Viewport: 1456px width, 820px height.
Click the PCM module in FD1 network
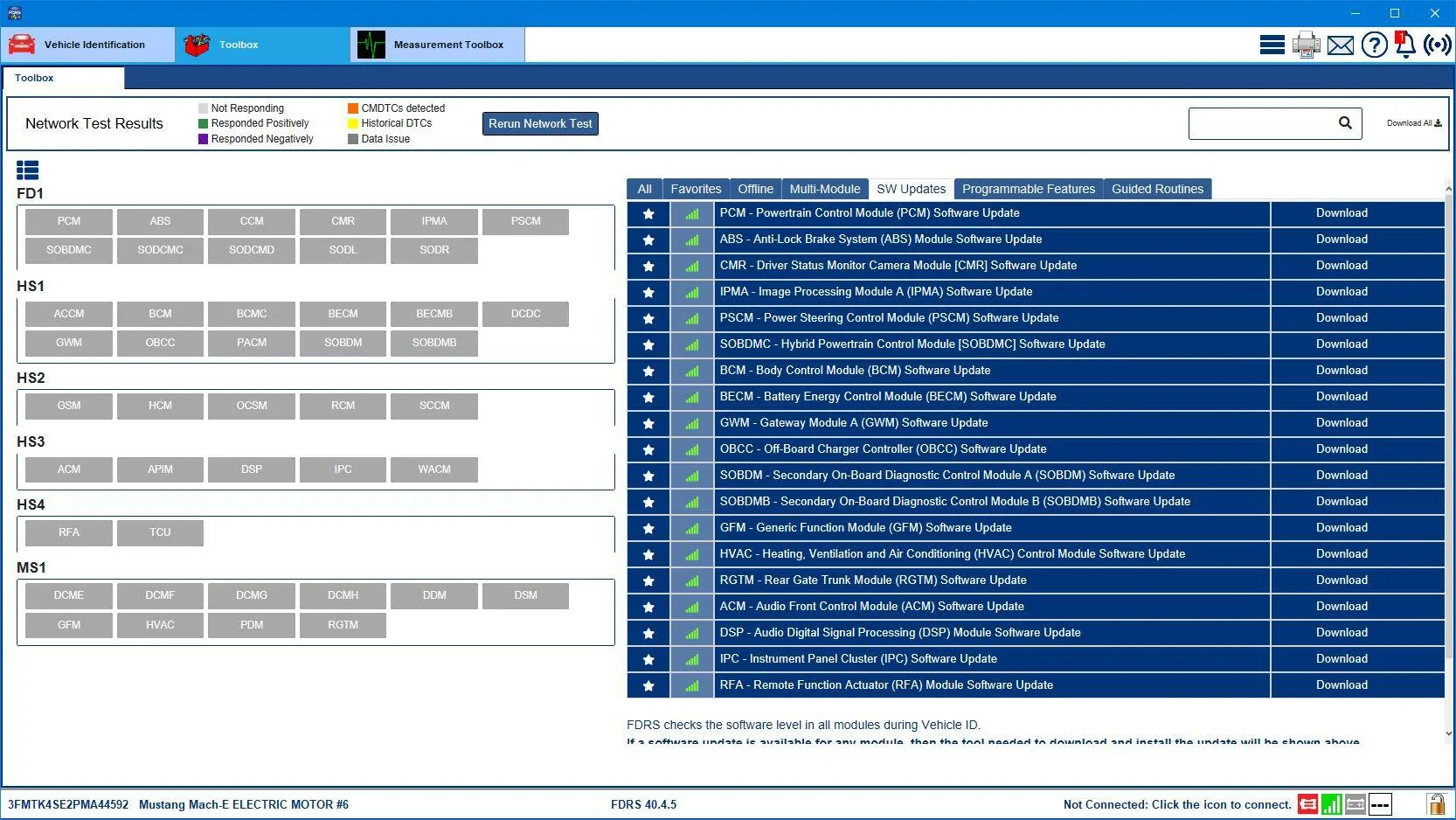[x=69, y=222]
